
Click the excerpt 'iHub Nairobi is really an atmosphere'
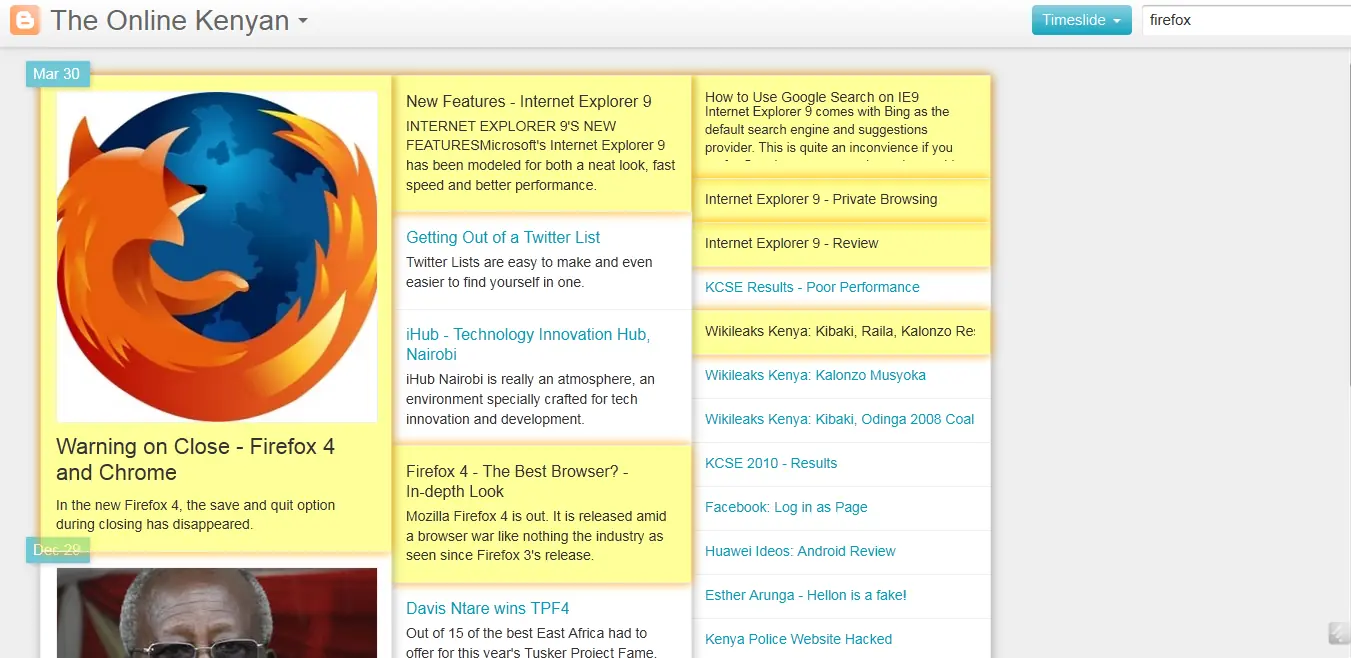click(530, 399)
